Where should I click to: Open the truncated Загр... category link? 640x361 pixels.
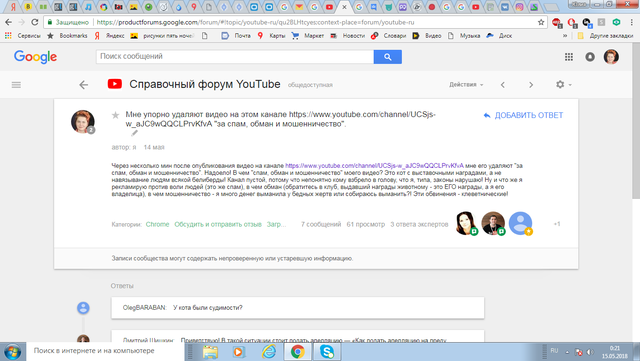[276, 224]
